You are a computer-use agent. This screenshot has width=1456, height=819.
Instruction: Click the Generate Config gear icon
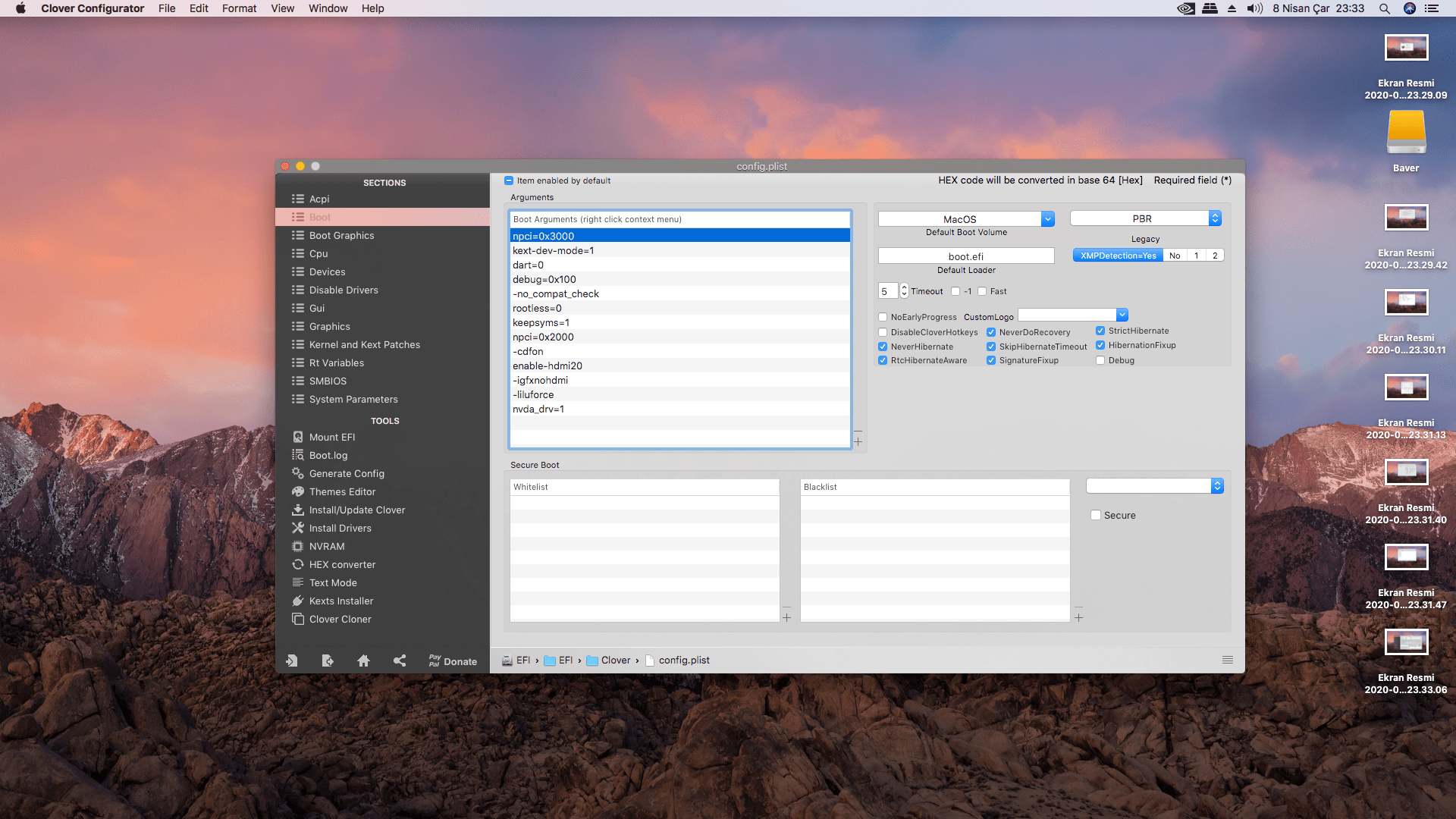pos(298,473)
